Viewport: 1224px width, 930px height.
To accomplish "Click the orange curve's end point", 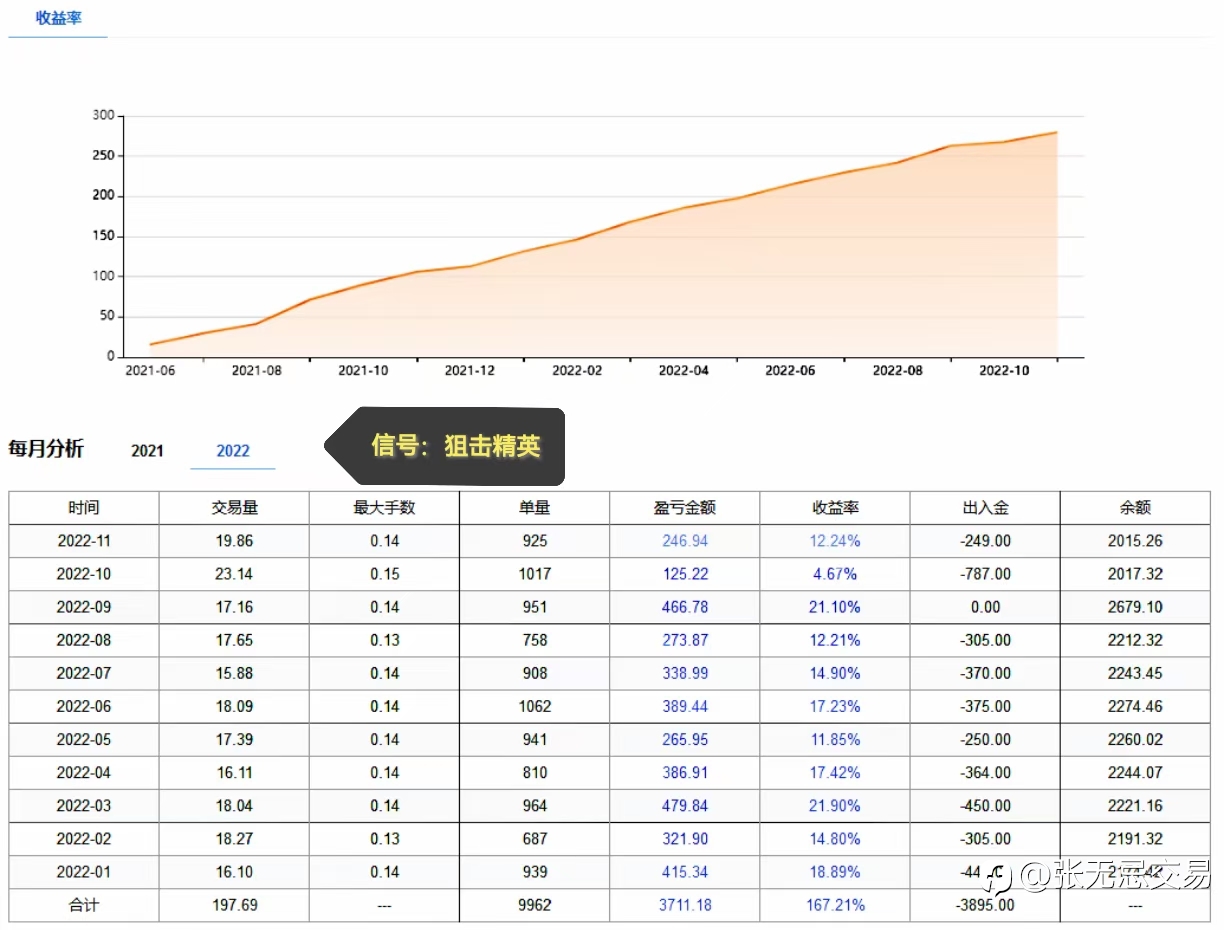I will 1056,132.
